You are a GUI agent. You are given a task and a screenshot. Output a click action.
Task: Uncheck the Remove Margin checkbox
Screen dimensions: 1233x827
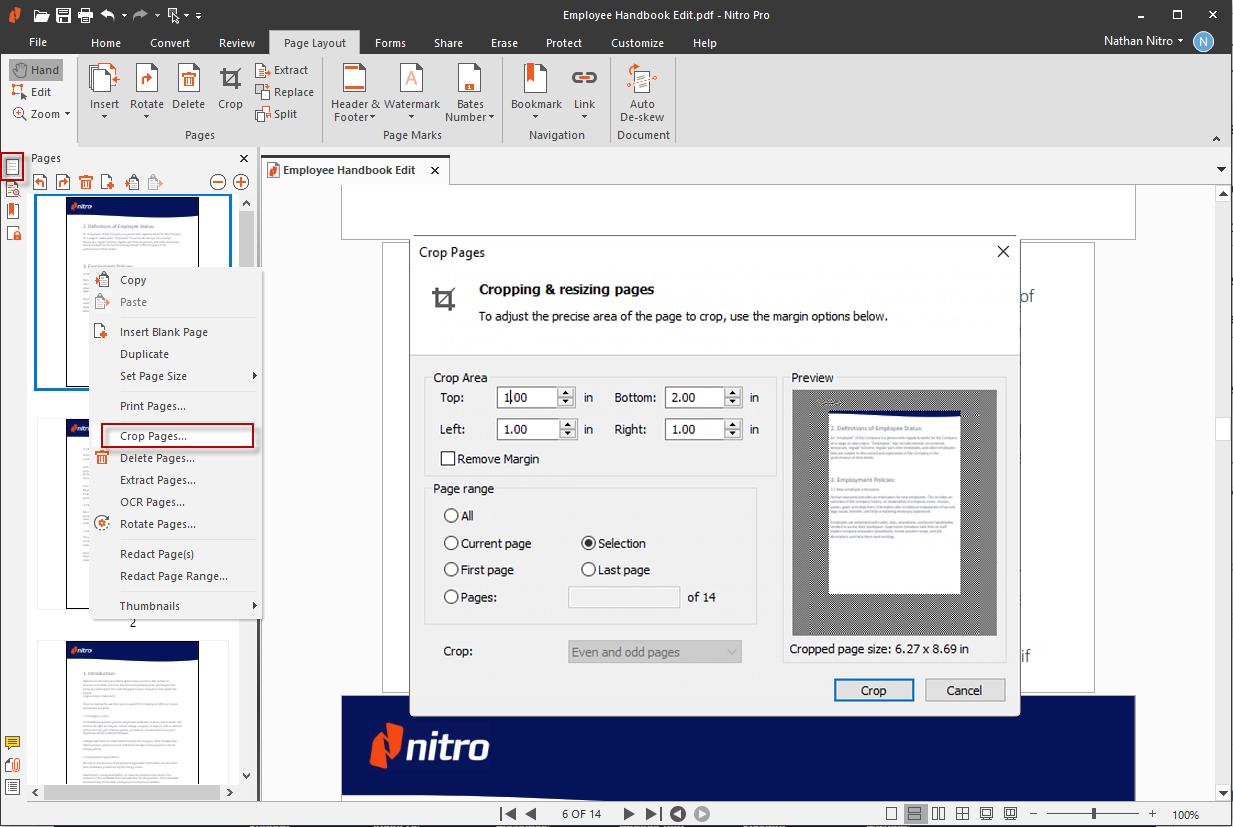click(448, 458)
